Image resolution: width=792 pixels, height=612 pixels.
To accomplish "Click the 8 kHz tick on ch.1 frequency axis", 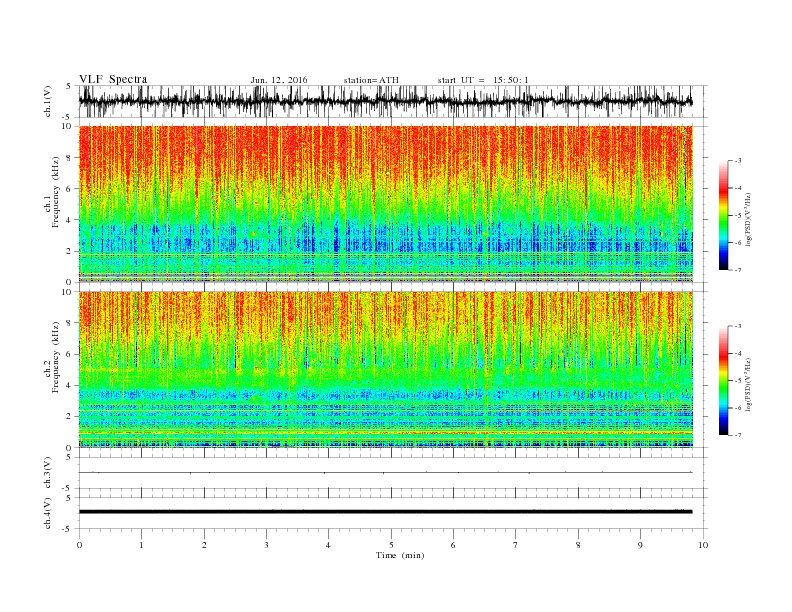I will 69,158.
